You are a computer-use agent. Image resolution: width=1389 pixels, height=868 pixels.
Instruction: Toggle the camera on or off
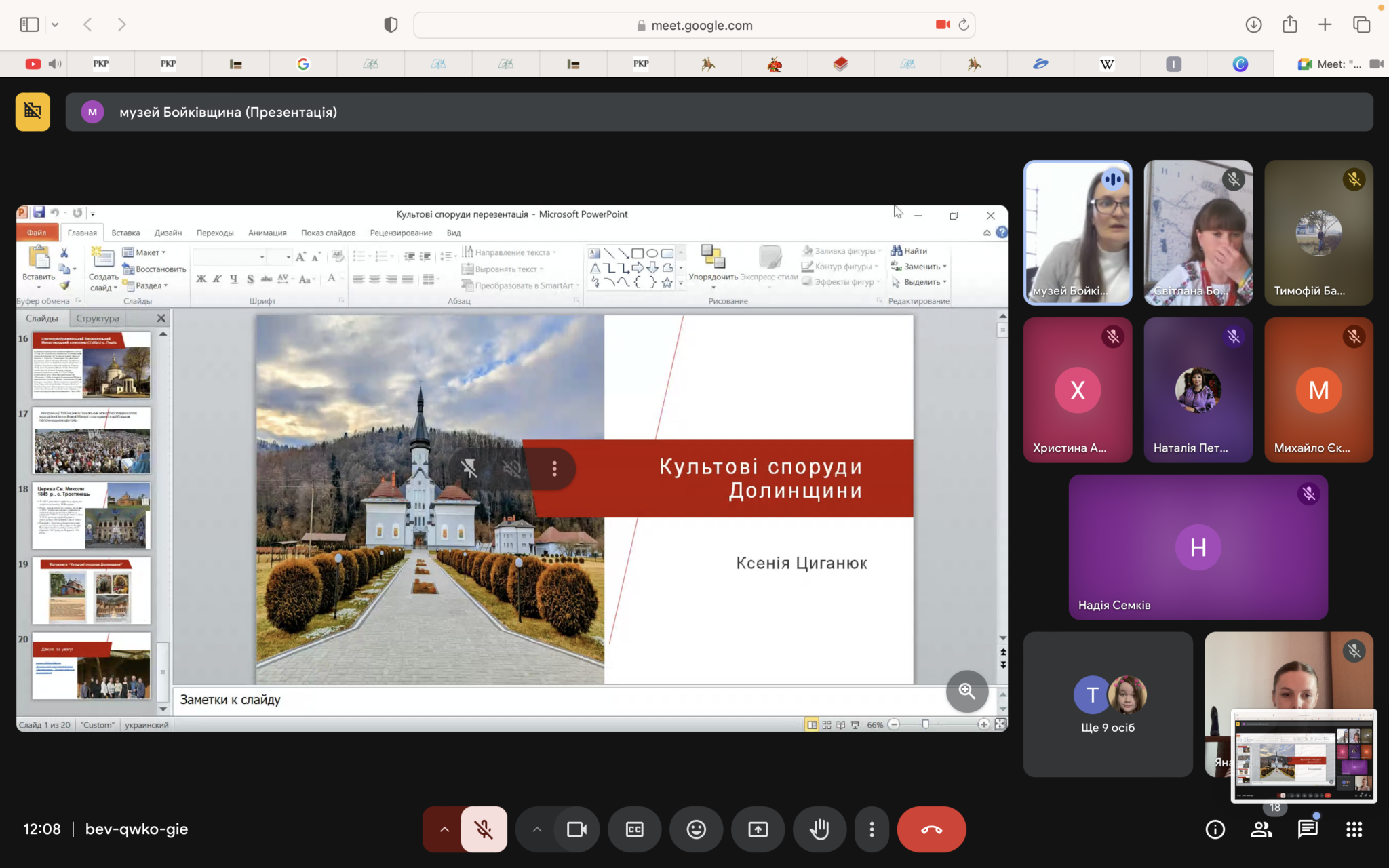pyautogui.click(x=576, y=829)
